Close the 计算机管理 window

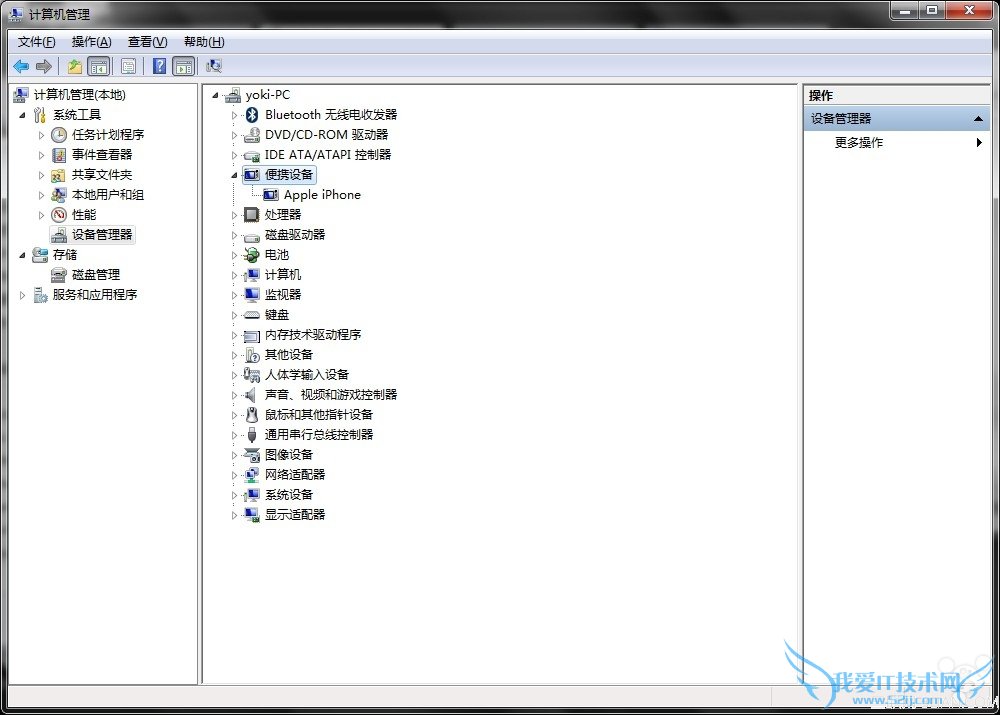pyautogui.click(x=969, y=11)
